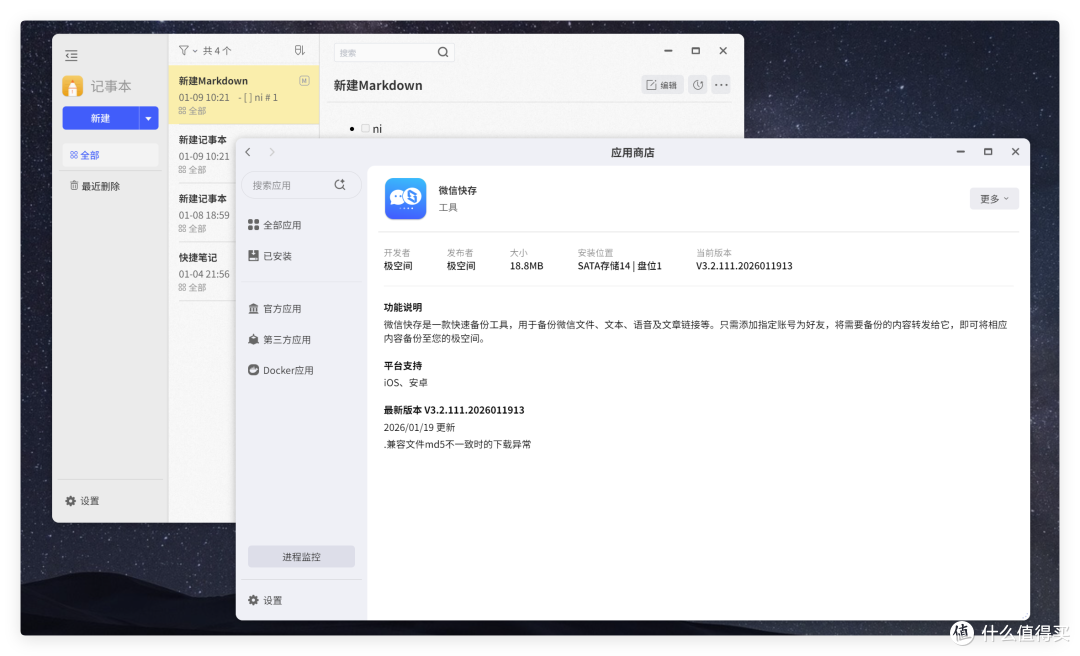Click the SATA存储14 | 盘位1 install location
Screen dimensions: 1080x656
(619, 266)
